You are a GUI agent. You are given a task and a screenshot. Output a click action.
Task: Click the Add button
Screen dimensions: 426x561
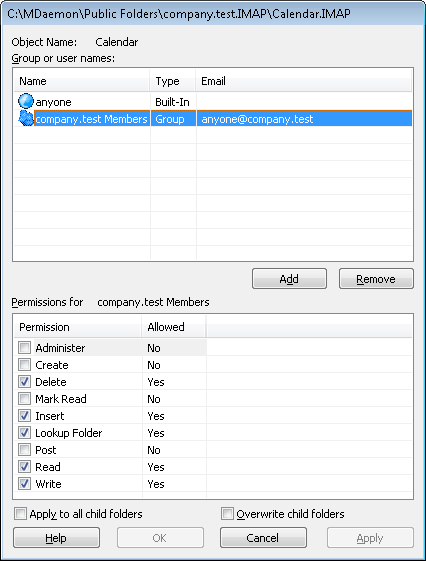289,279
